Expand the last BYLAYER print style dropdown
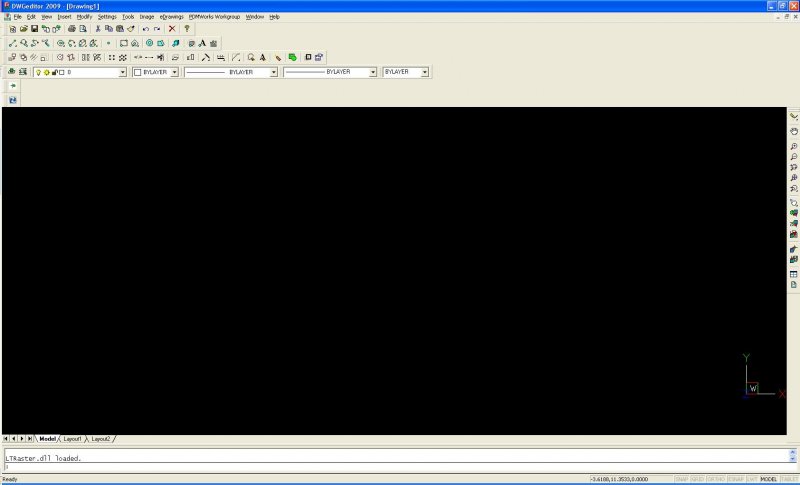The width and height of the screenshot is (800, 485). [424, 72]
